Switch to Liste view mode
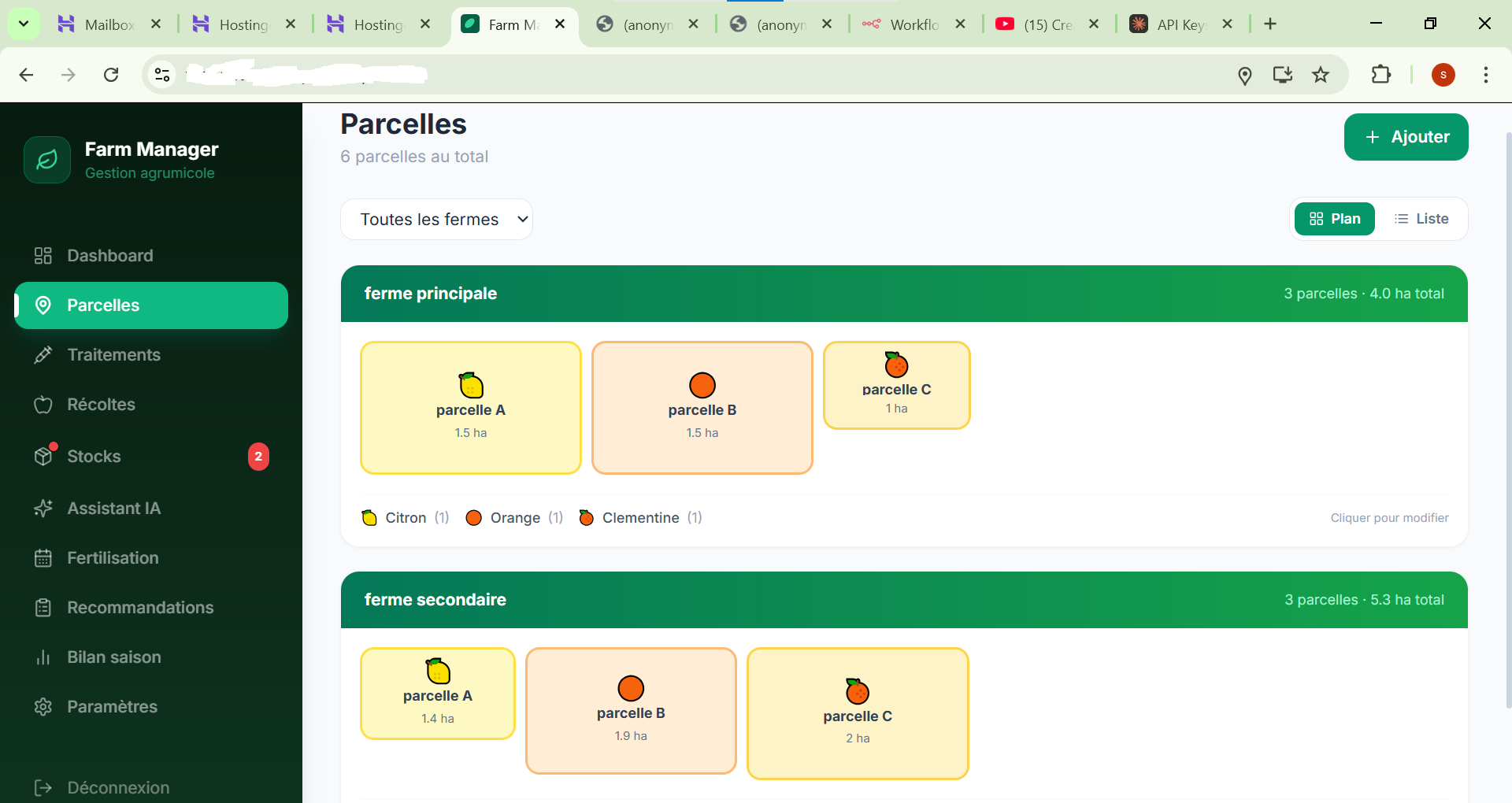Viewport: 1512px width, 803px height. [x=1422, y=218]
